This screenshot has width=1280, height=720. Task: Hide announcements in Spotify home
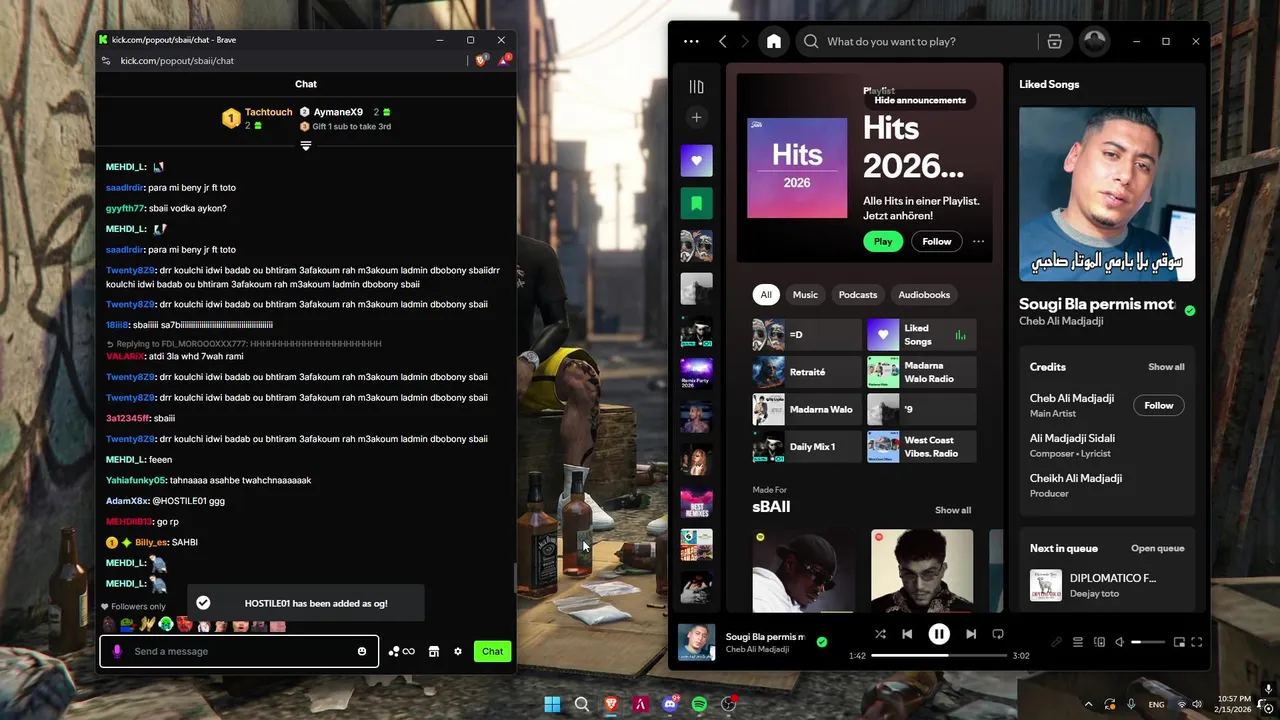point(920,100)
